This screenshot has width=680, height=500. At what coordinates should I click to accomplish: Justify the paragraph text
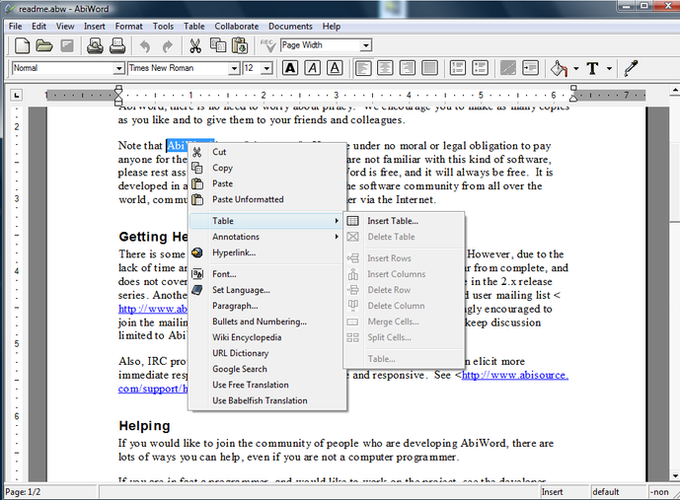(429, 68)
